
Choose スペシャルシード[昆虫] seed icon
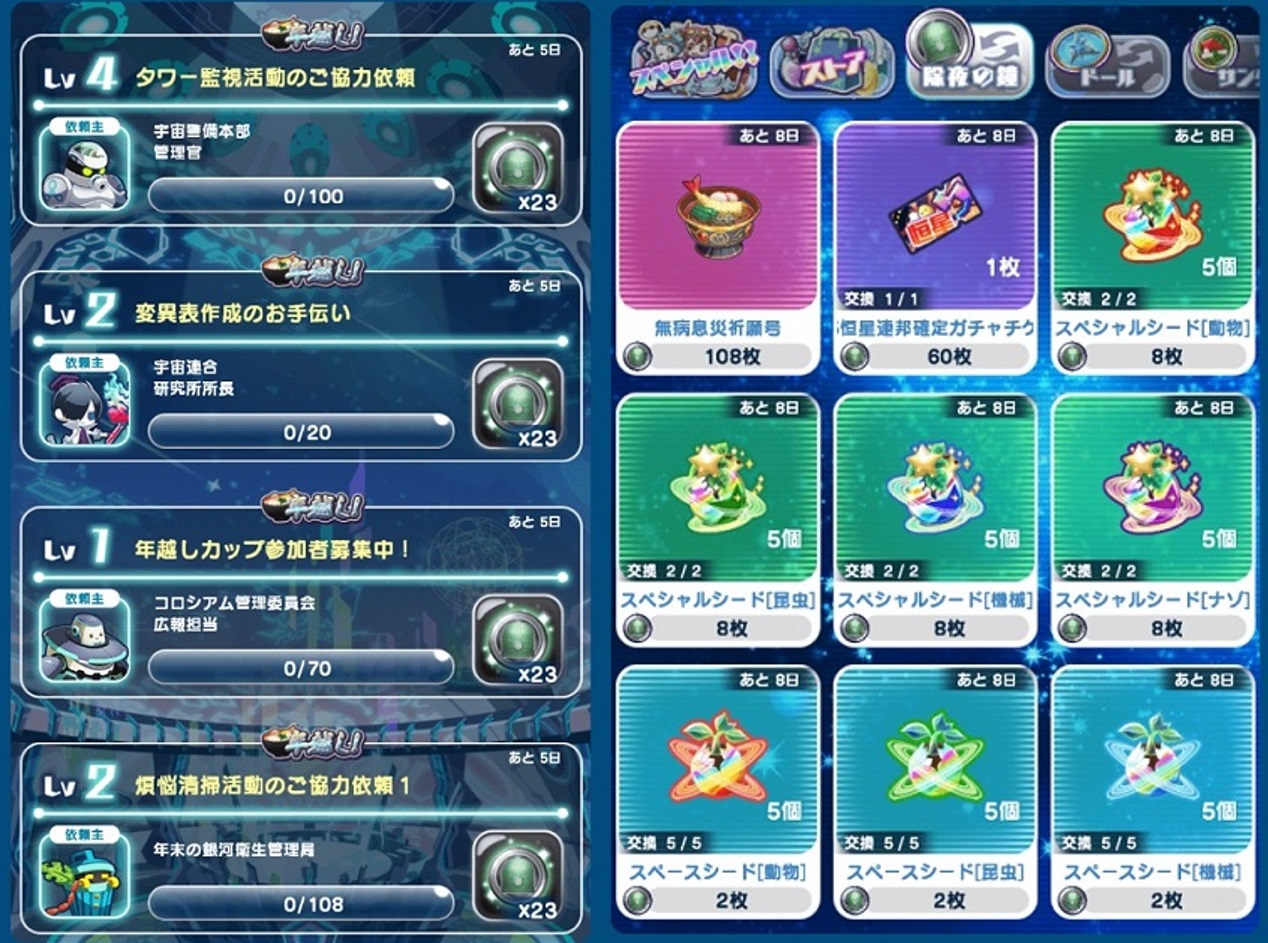(718, 488)
